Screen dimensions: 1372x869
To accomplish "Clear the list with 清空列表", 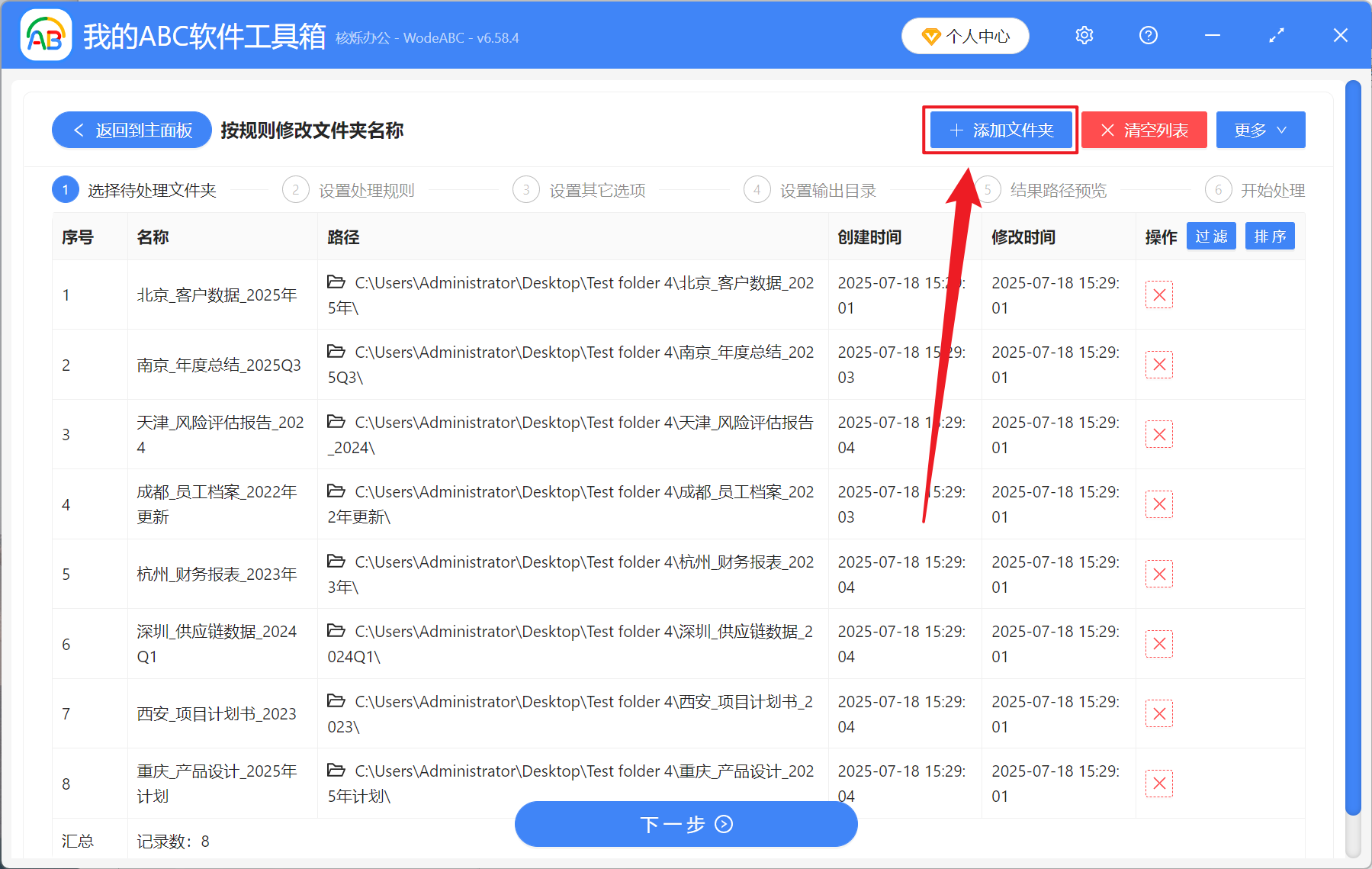I will coord(1143,130).
